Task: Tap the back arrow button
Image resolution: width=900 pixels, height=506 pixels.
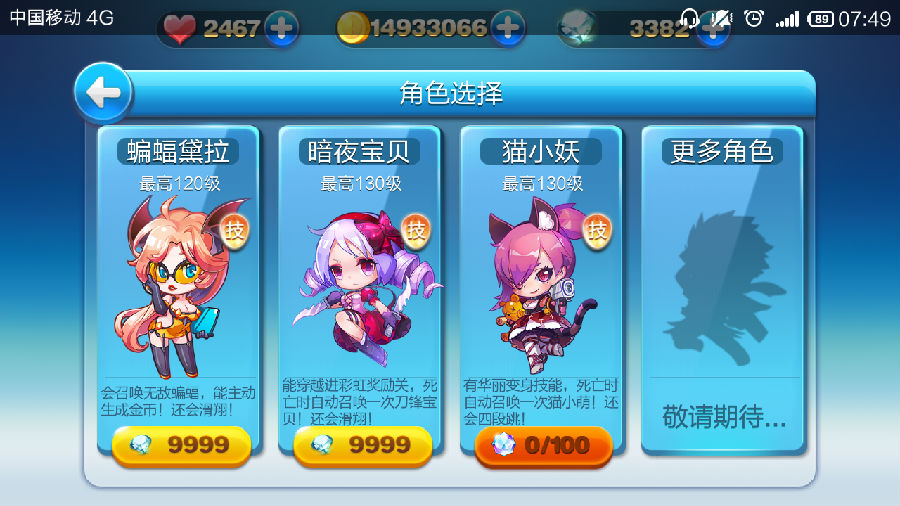Action: [x=103, y=92]
